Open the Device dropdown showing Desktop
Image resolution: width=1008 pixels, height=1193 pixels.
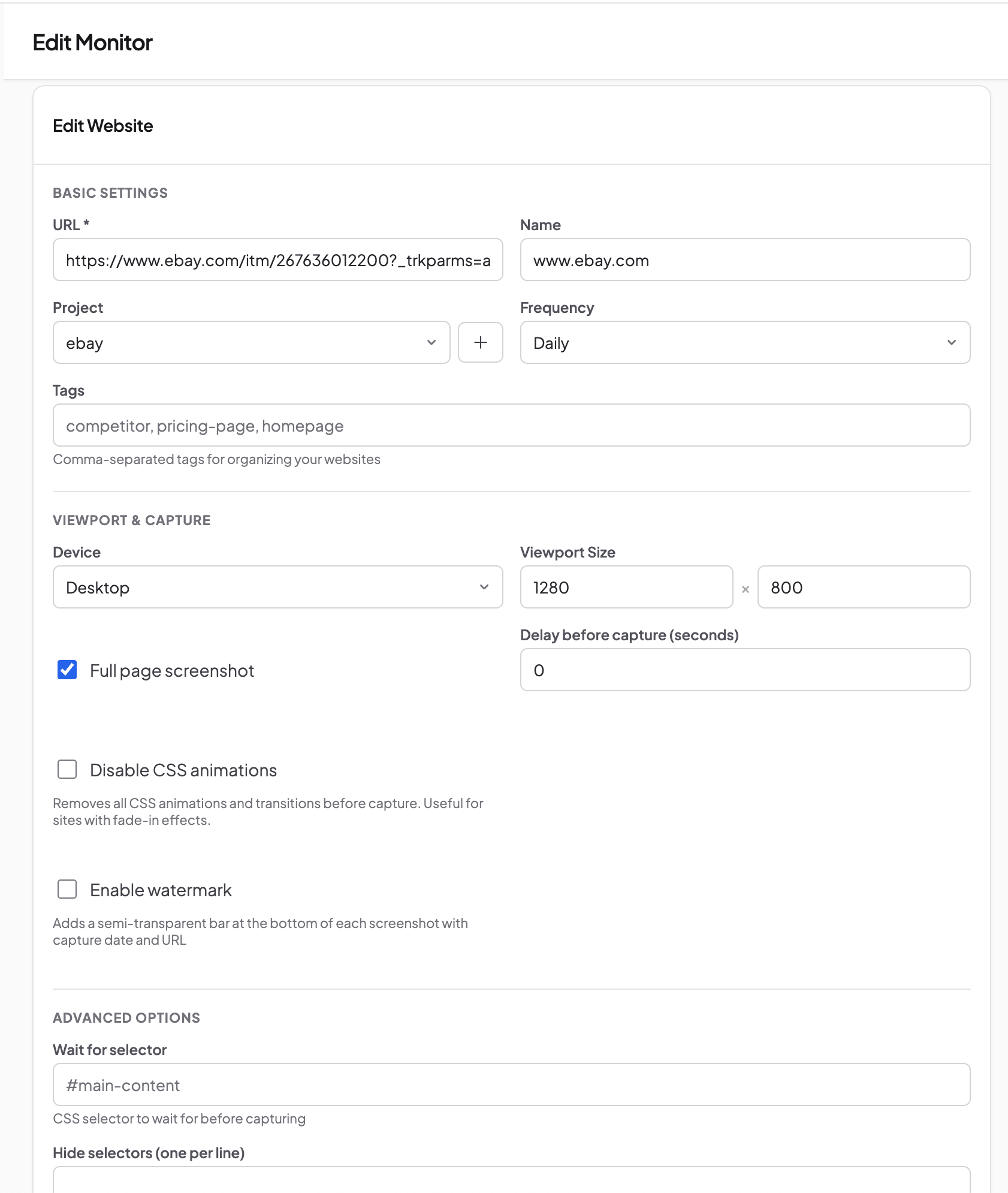click(x=277, y=588)
